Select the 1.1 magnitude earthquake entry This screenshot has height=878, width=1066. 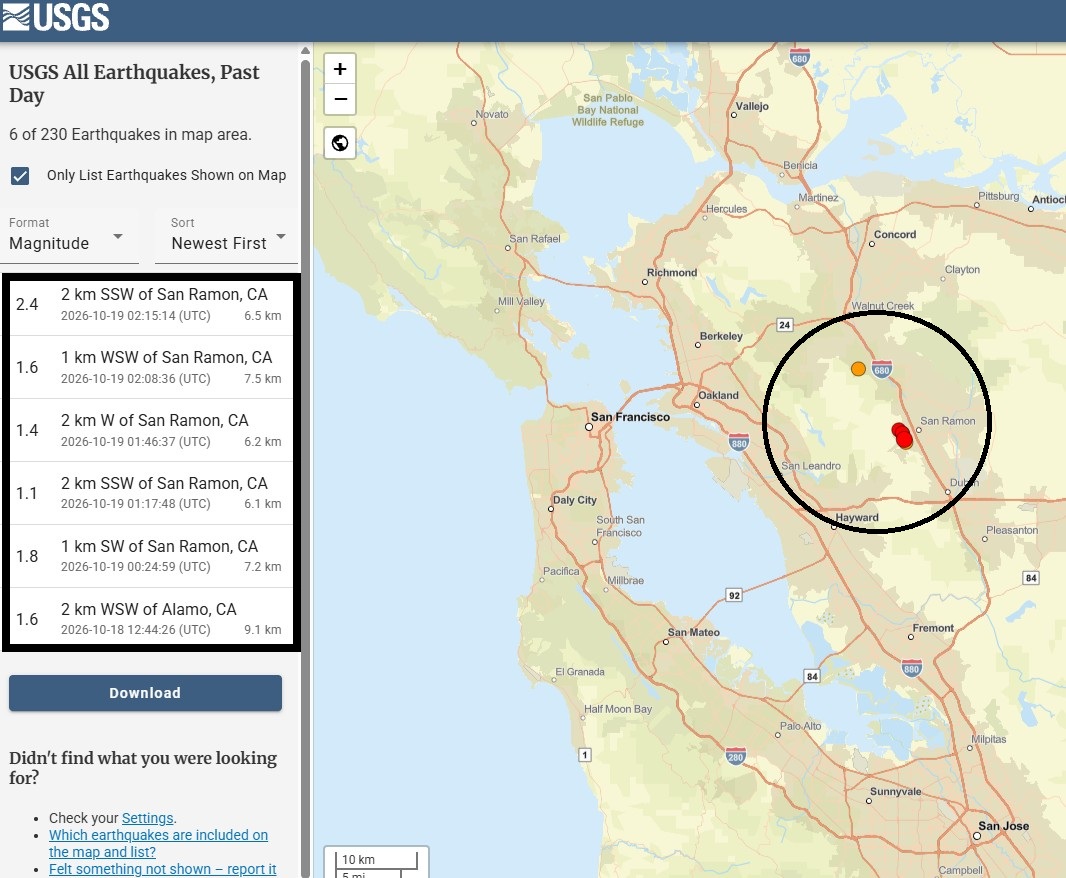(x=152, y=493)
